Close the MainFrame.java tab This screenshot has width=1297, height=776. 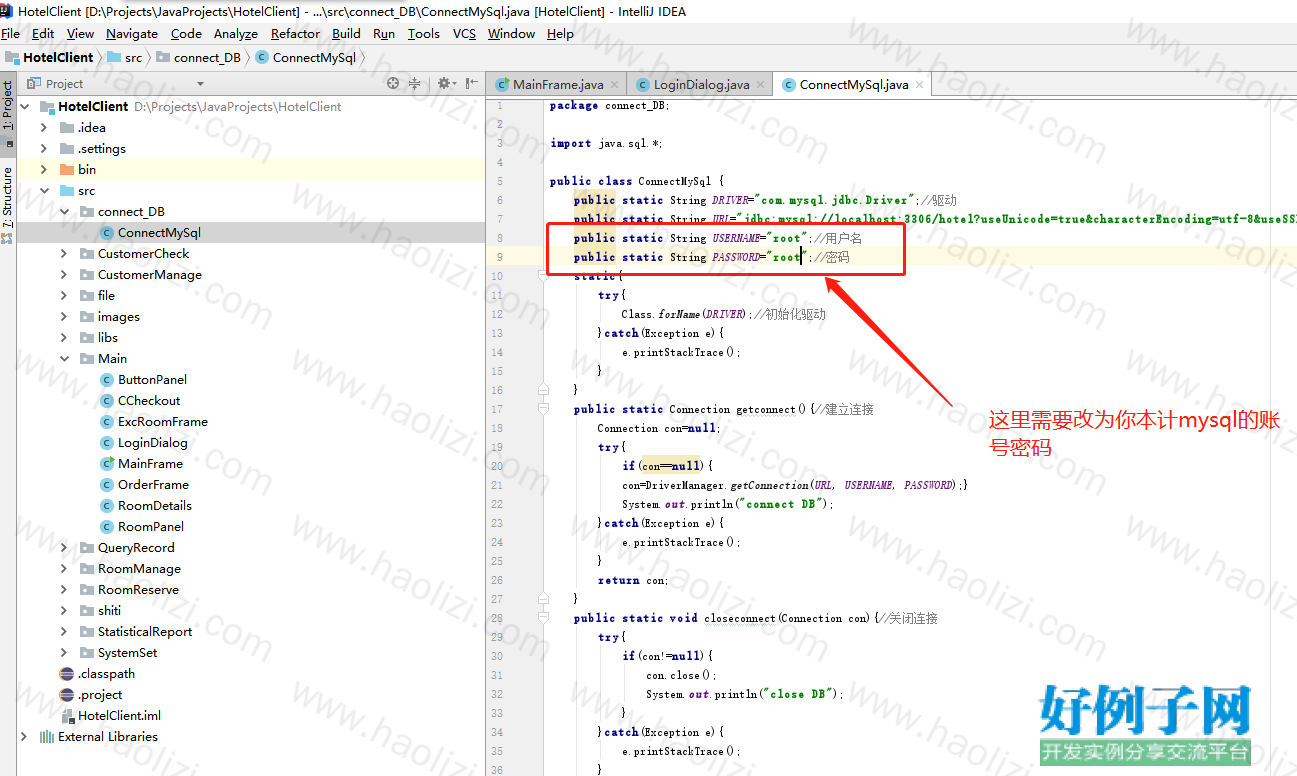tap(615, 85)
